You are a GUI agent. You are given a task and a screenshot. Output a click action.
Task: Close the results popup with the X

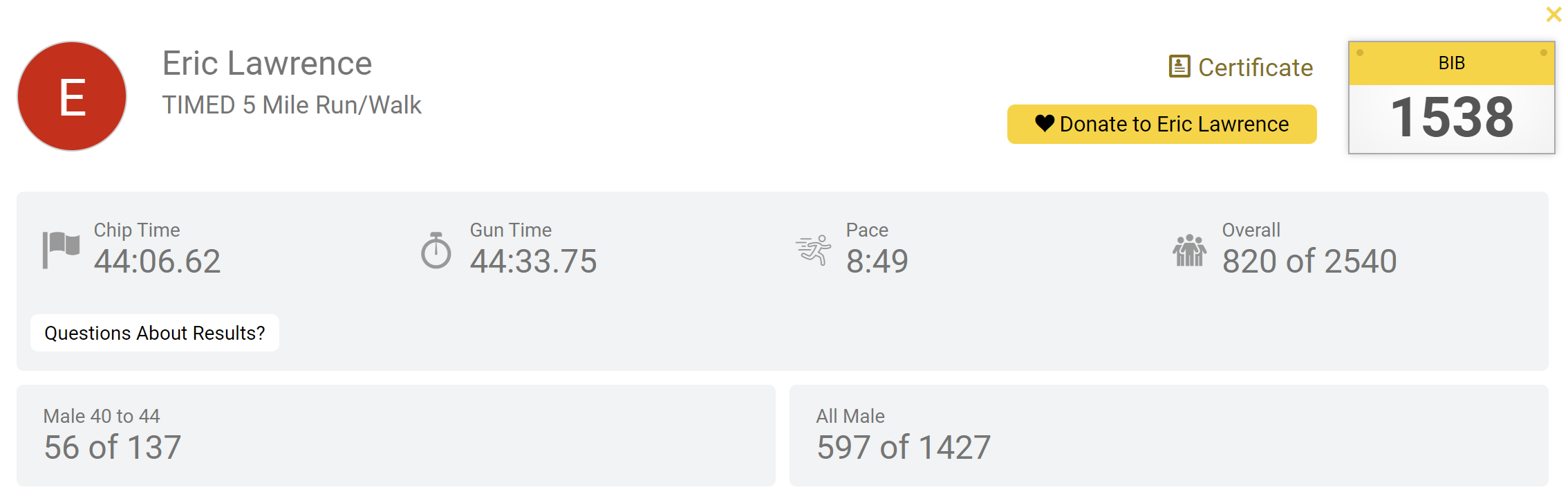tap(1553, 15)
